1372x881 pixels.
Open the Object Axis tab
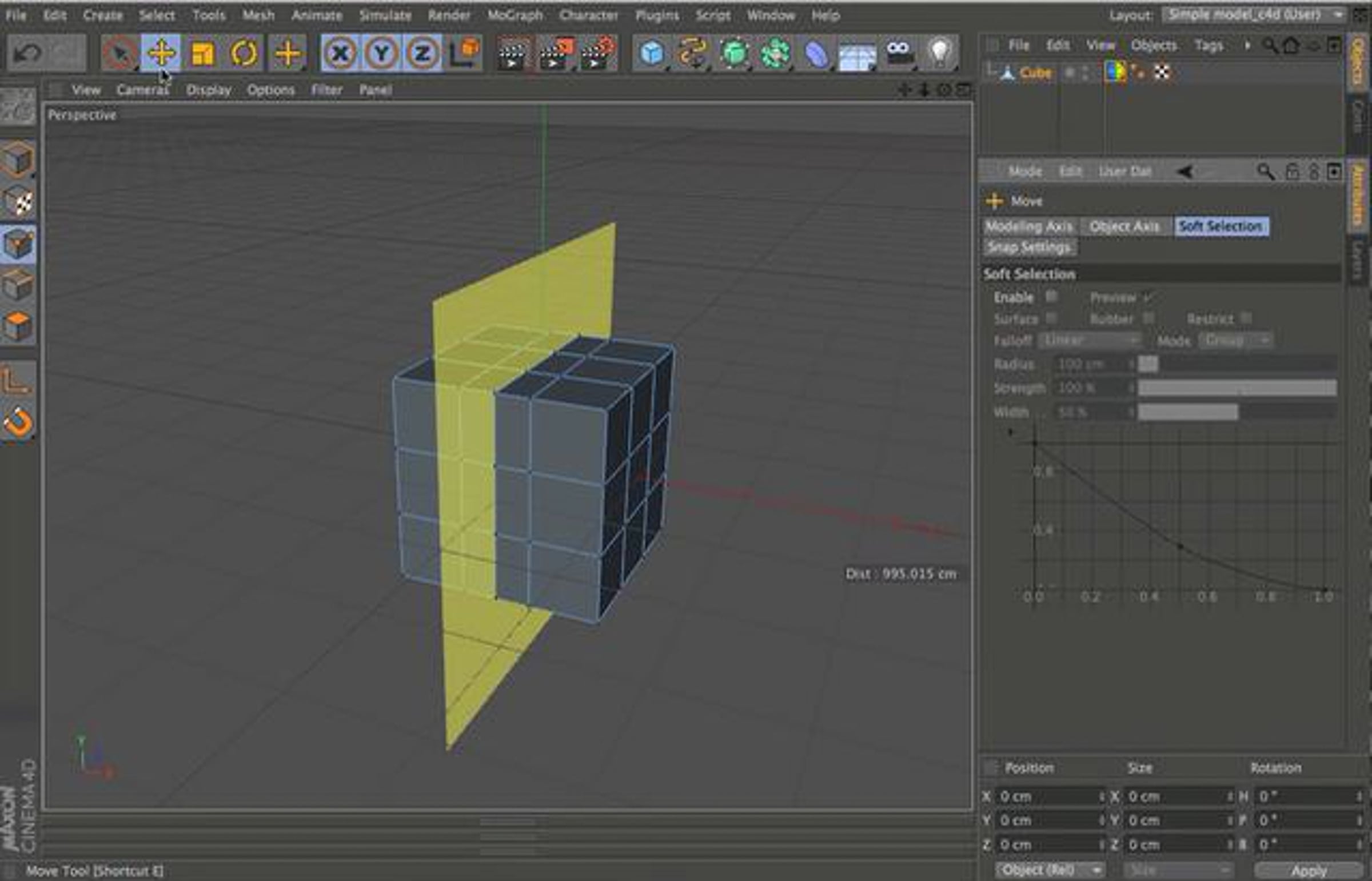click(x=1124, y=226)
